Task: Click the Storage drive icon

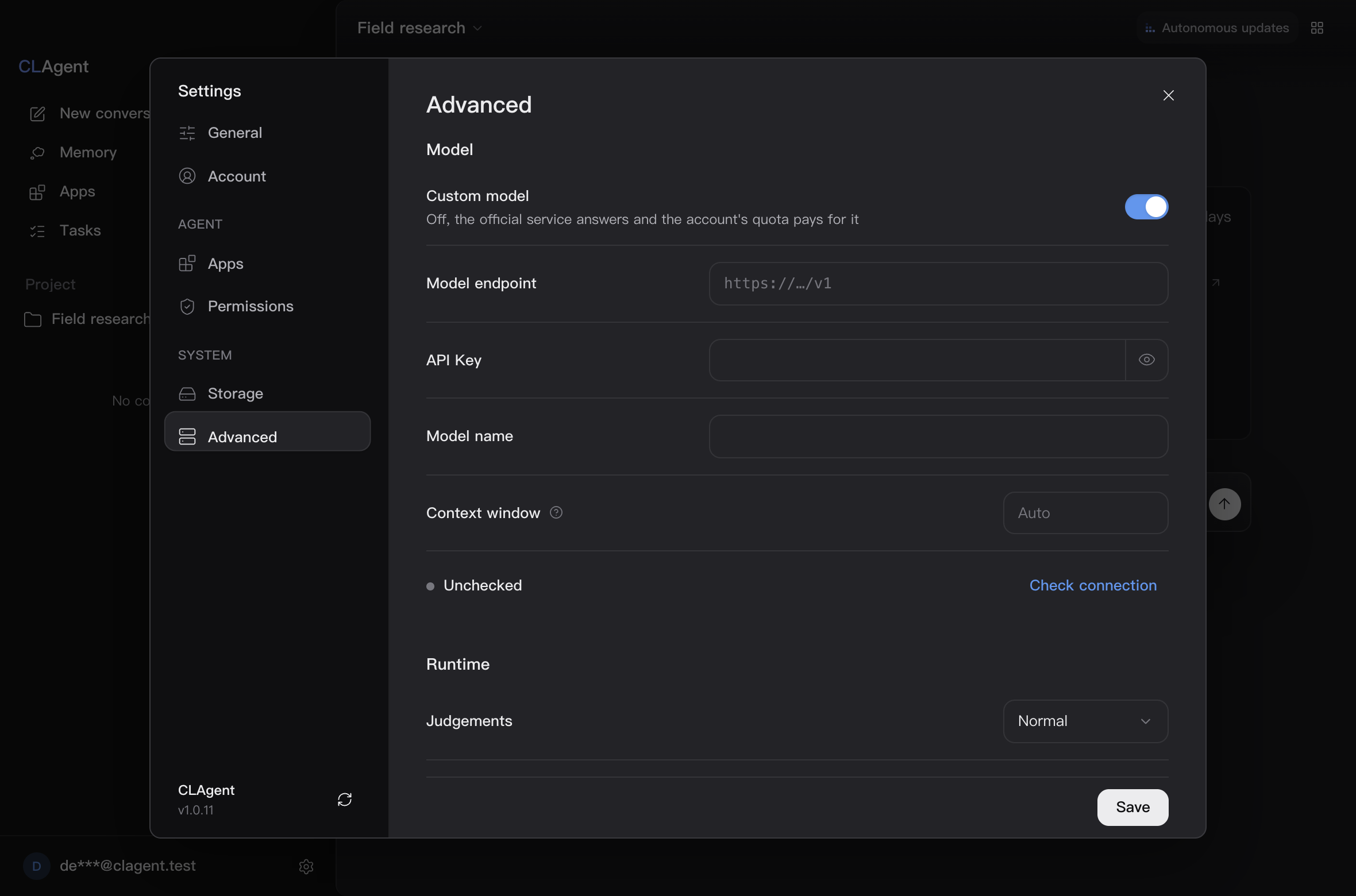Action: [187, 393]
